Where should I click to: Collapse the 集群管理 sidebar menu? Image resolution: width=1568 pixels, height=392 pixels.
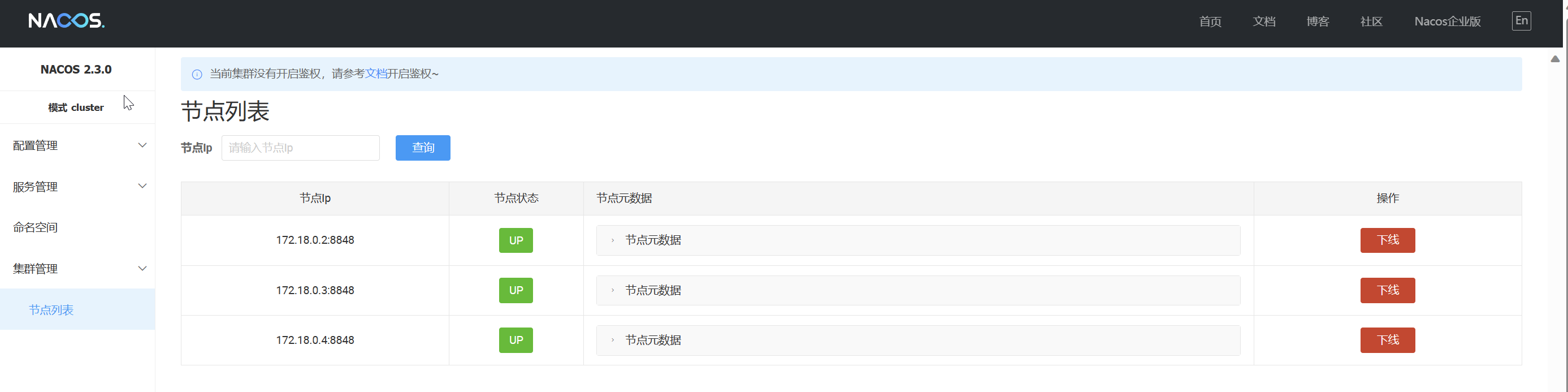77,269
